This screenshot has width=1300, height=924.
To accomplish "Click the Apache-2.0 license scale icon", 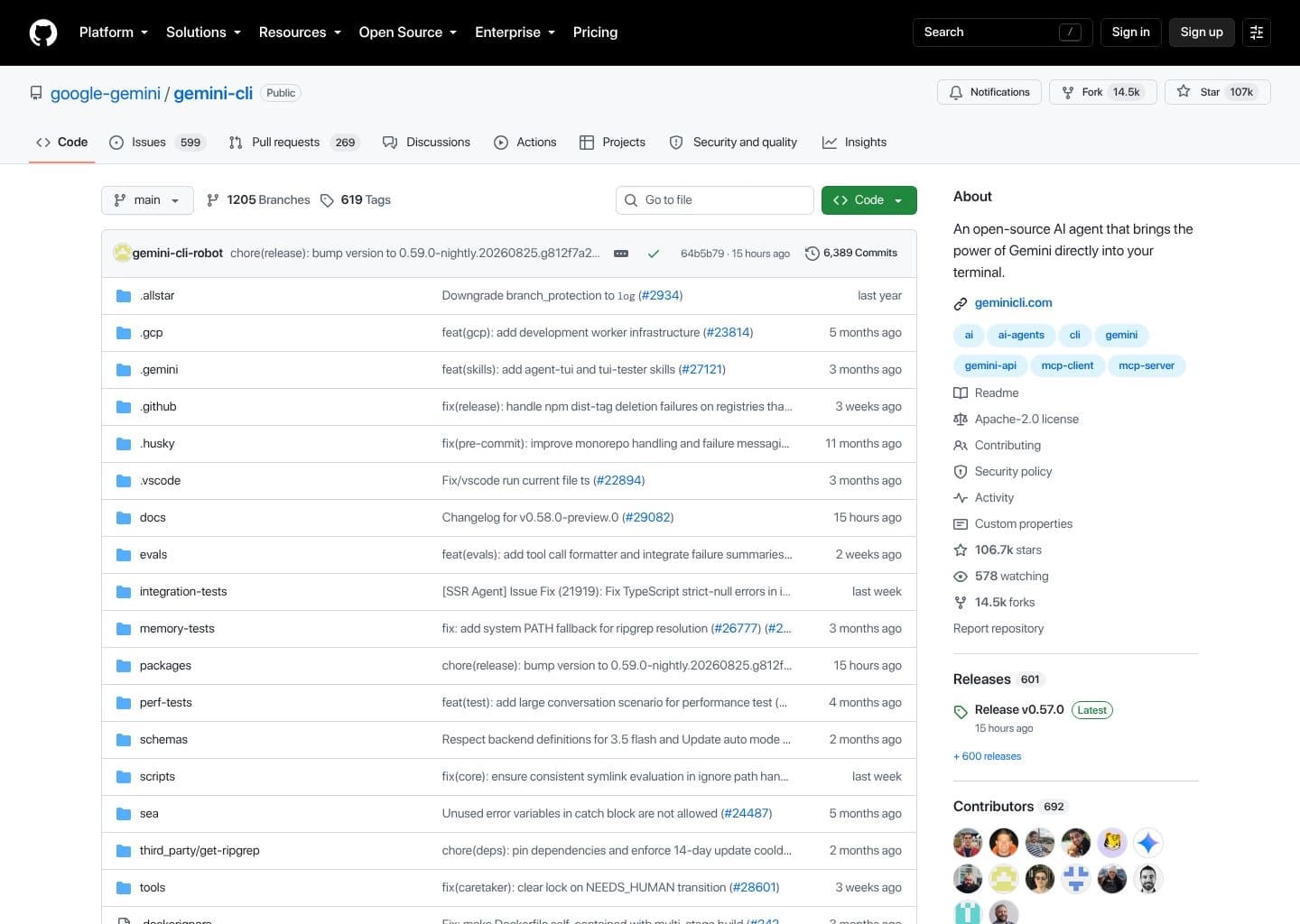I will 961,420.
